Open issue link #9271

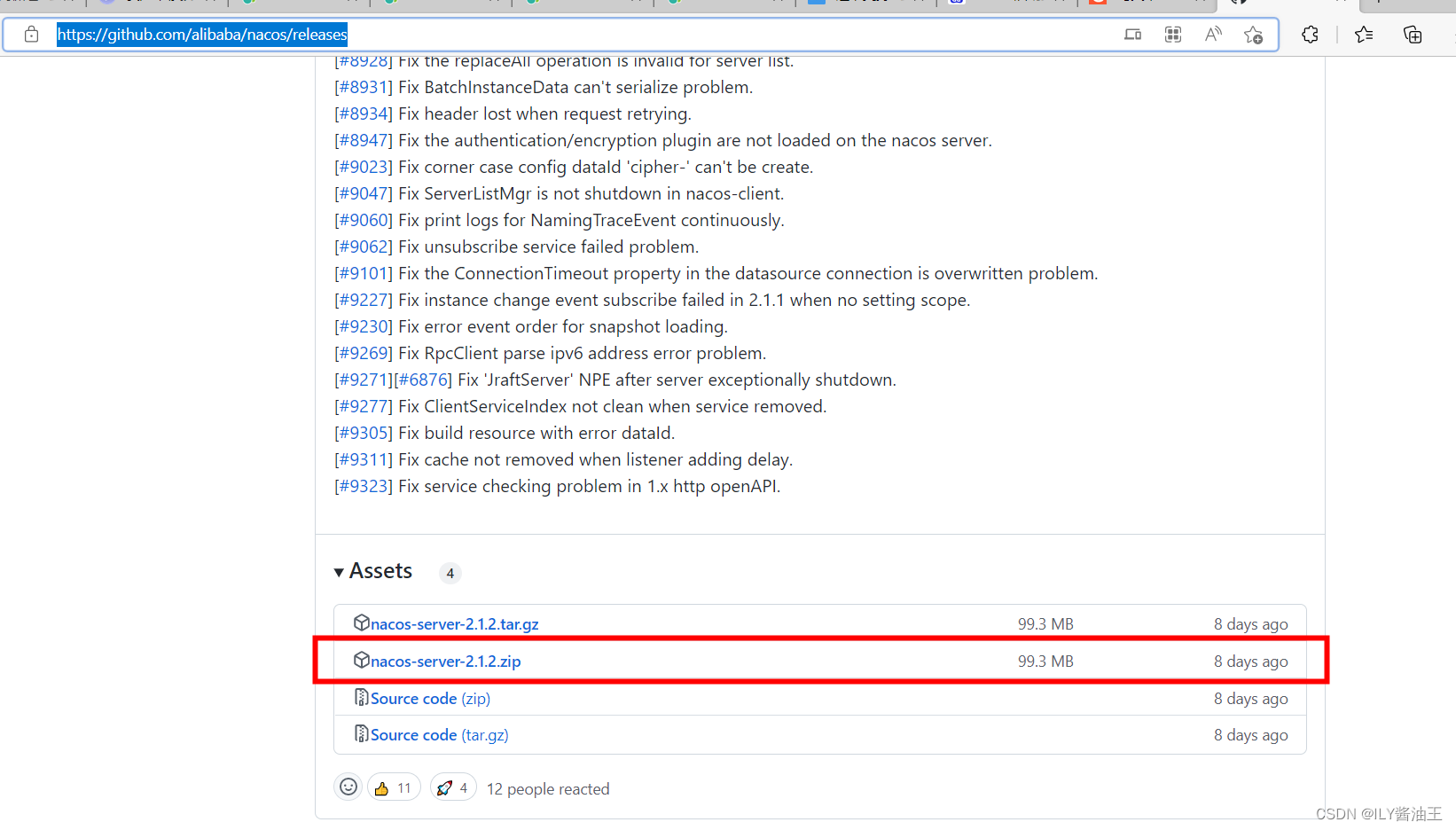[x=364, y=380]
